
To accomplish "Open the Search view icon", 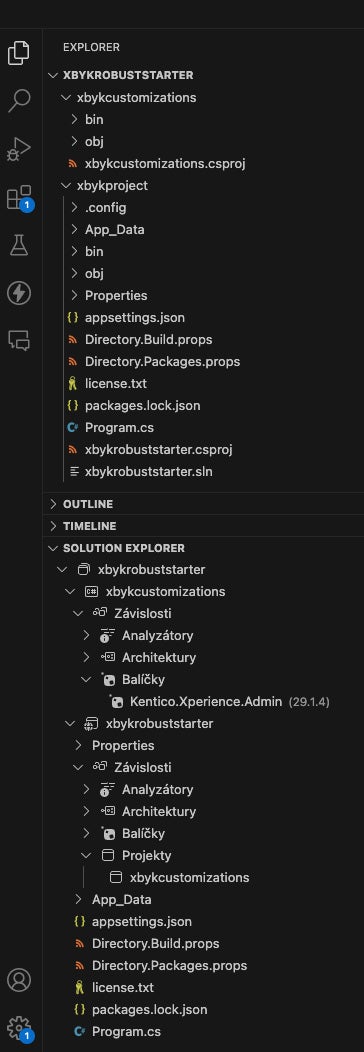I will [x=19, y=101].
